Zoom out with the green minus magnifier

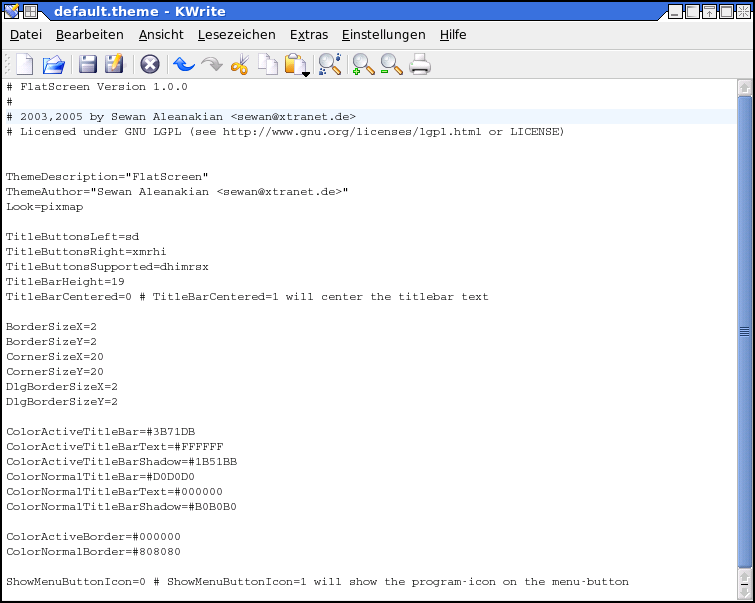click(391, 64)
